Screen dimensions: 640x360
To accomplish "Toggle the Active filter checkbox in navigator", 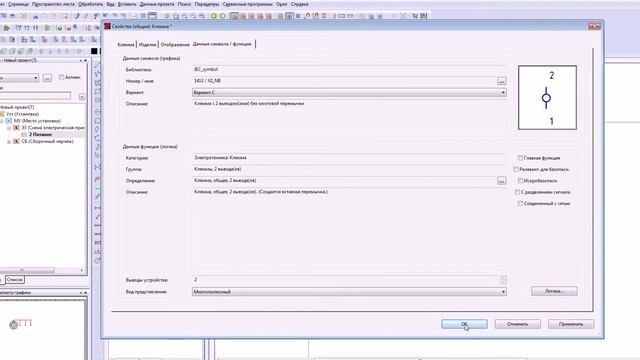I will 62,77.
